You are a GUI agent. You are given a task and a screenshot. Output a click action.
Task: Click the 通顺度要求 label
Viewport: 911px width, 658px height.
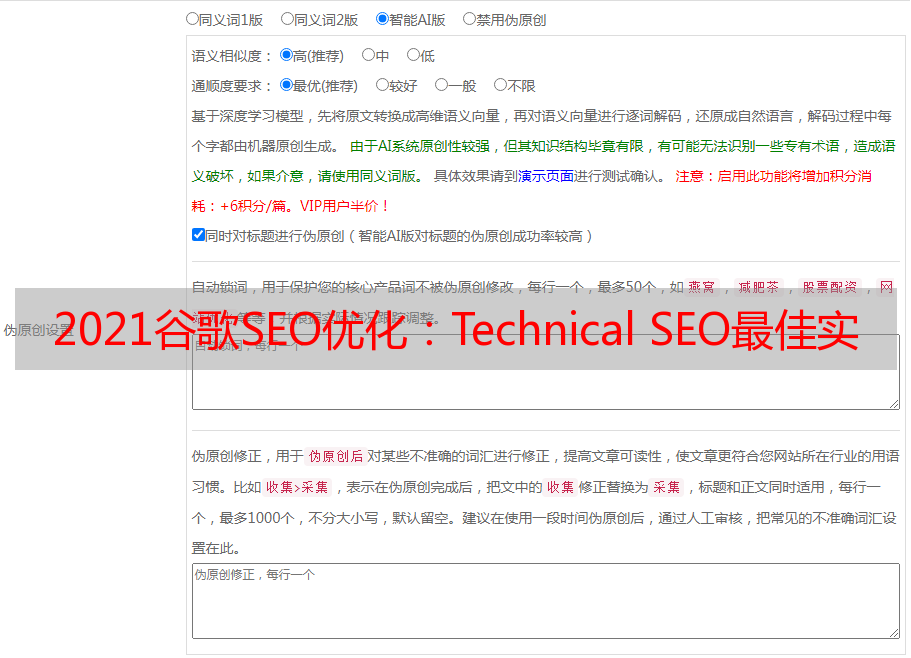click(x=232, y=86)
